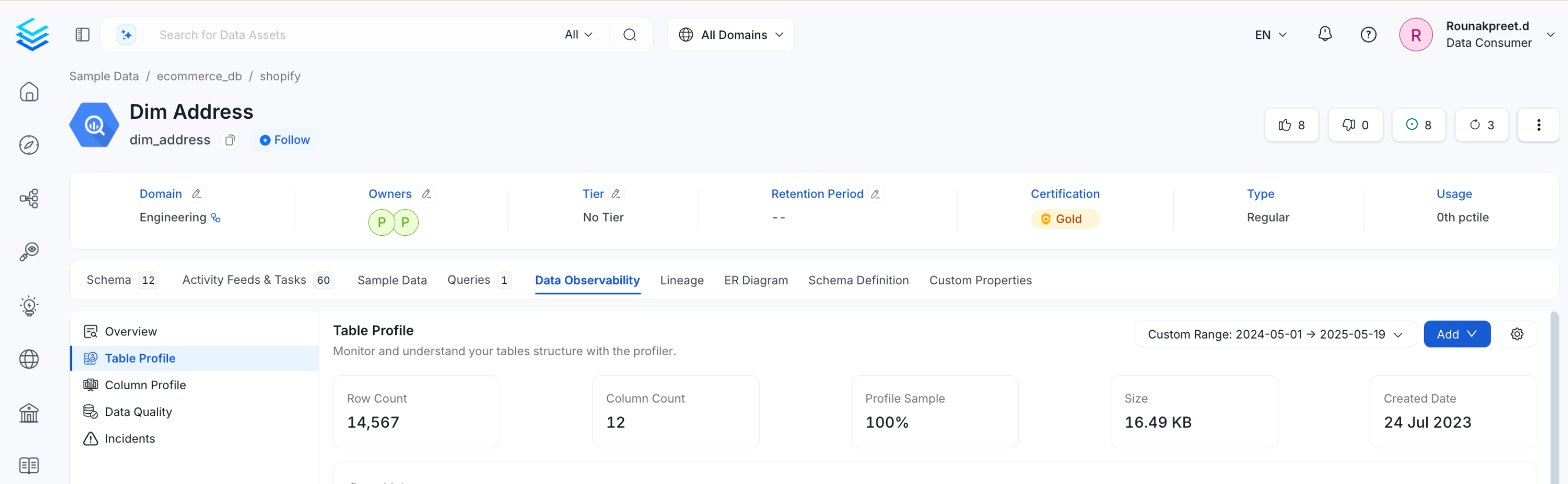Toggle the thumbs down dislike vote

coord(1355,125)
